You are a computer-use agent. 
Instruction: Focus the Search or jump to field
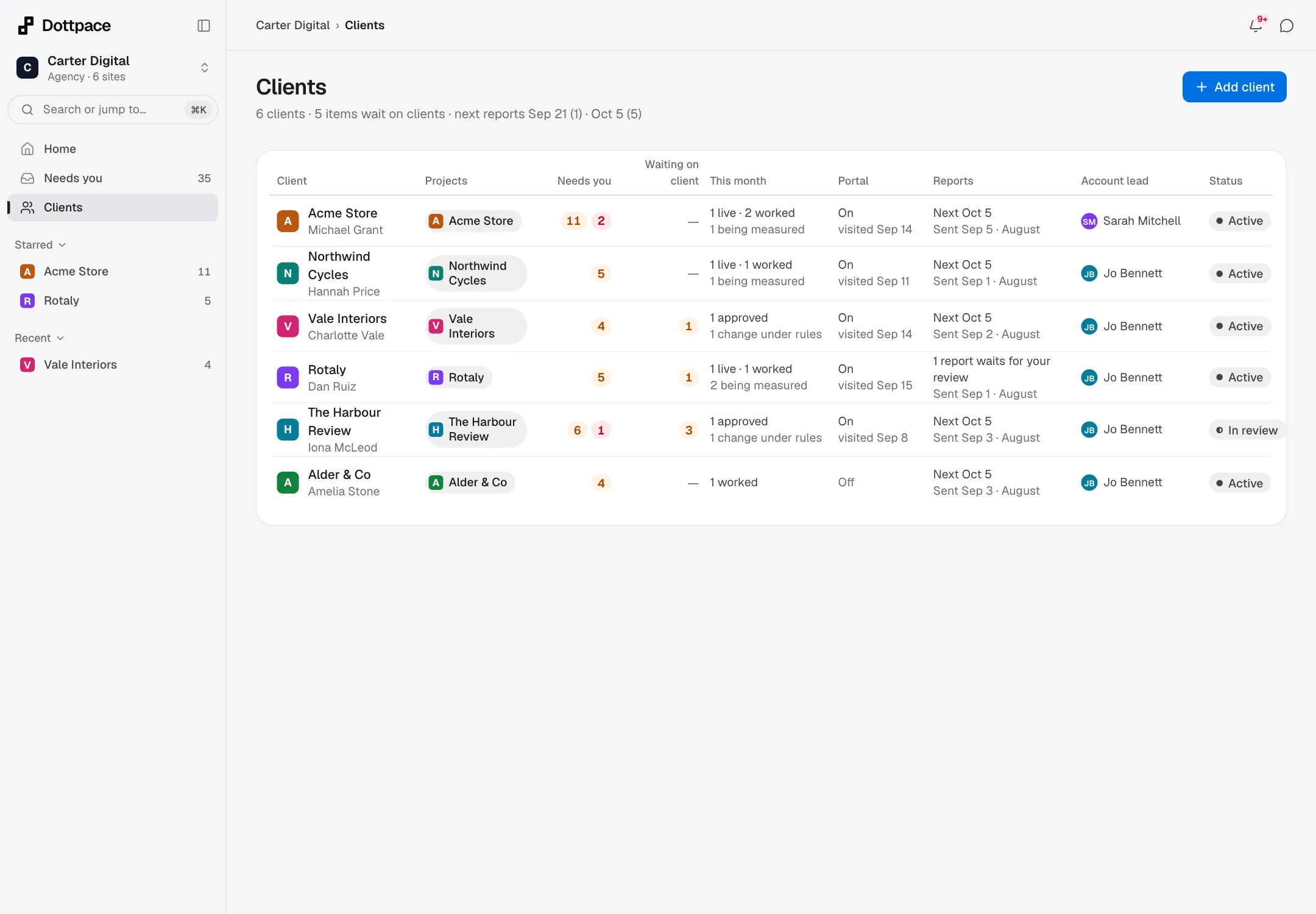(113, 110)
